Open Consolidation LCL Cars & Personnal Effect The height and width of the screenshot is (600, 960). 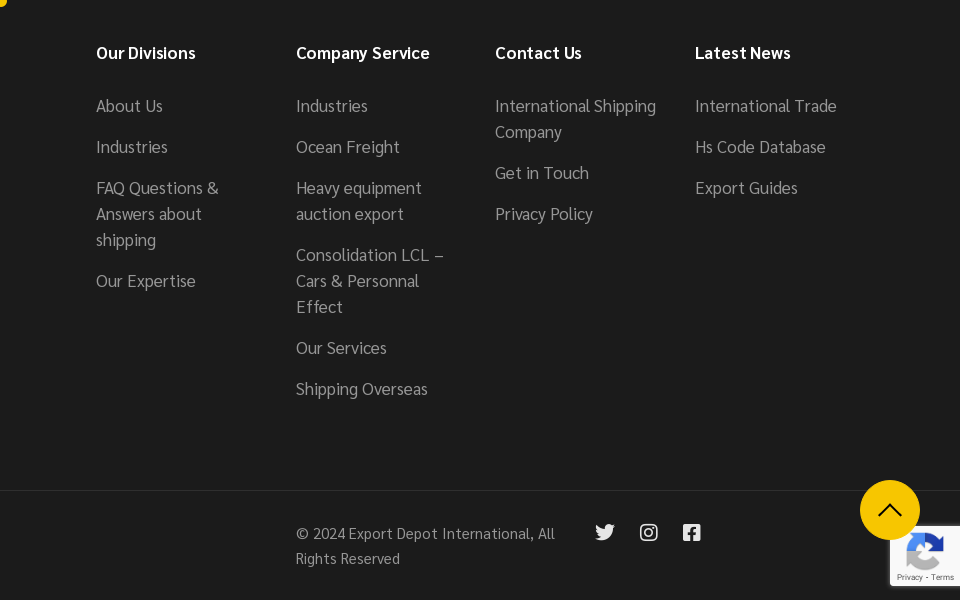pyautogui.click(x=369, y=280)
